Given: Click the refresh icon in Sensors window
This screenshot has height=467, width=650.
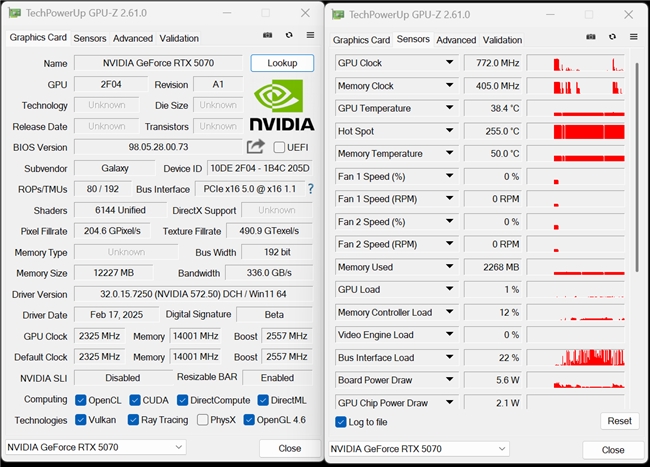Looking at the screenshot, I should pyautogui.click(x=612, y=39).
